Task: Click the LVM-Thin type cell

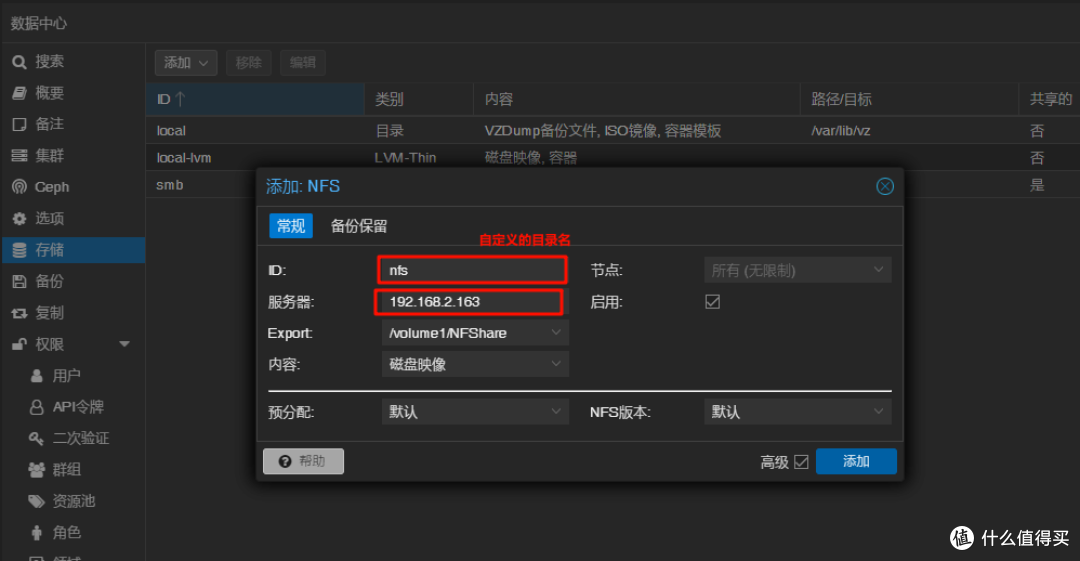Action: [405, 158]
